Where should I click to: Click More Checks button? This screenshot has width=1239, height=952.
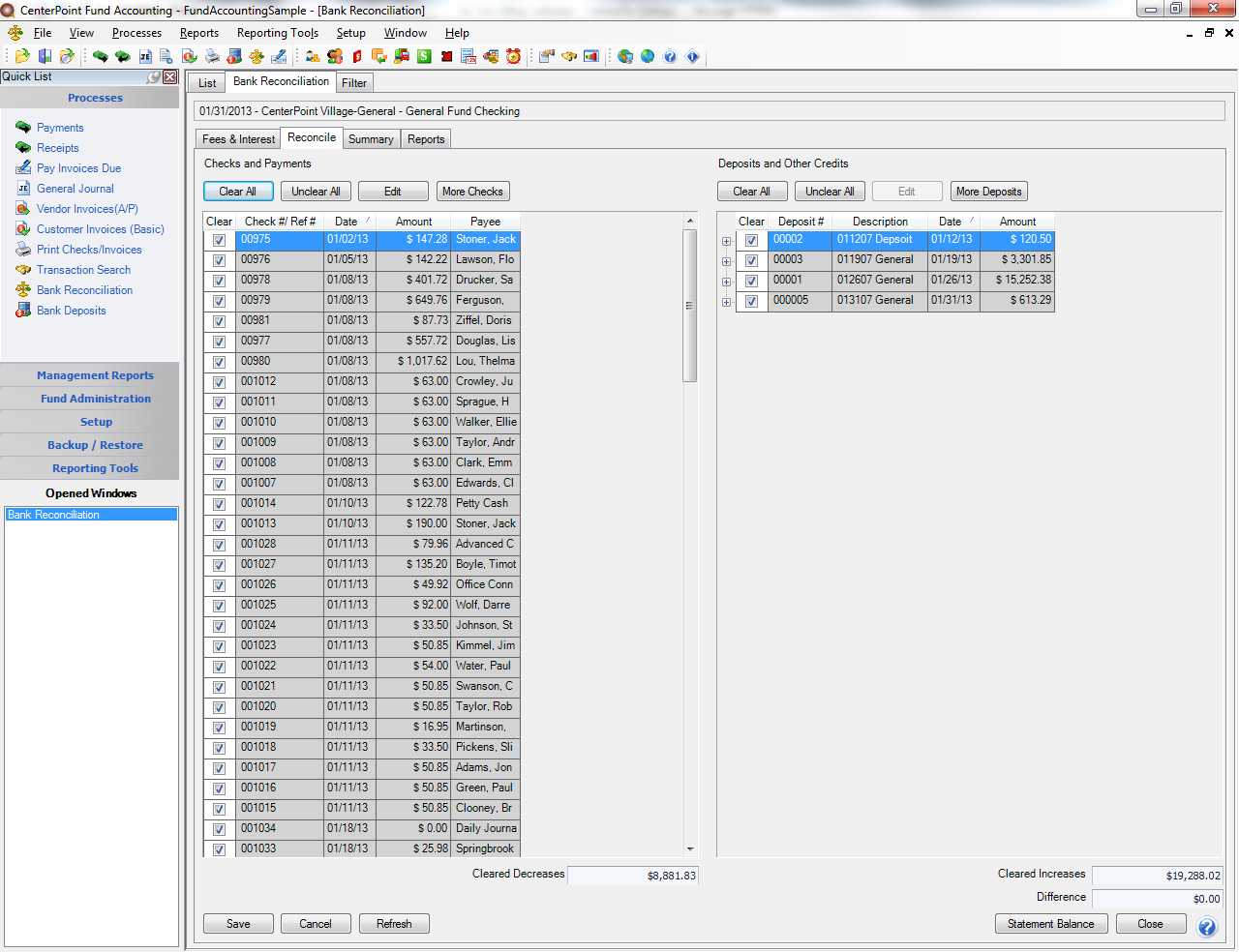coord(472,192)
